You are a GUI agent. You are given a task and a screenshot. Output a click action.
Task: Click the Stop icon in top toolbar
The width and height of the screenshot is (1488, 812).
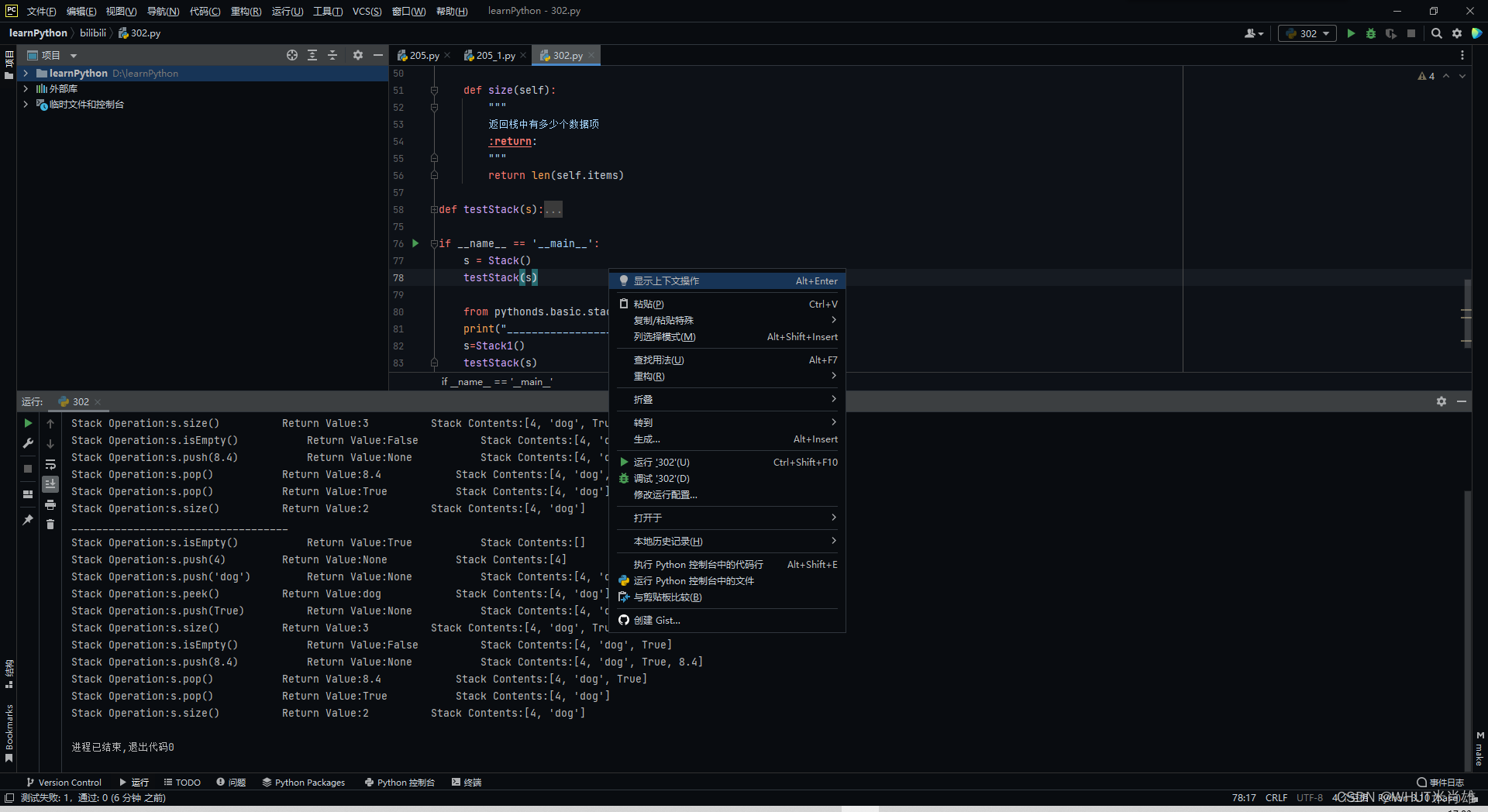click(1412, 33)
